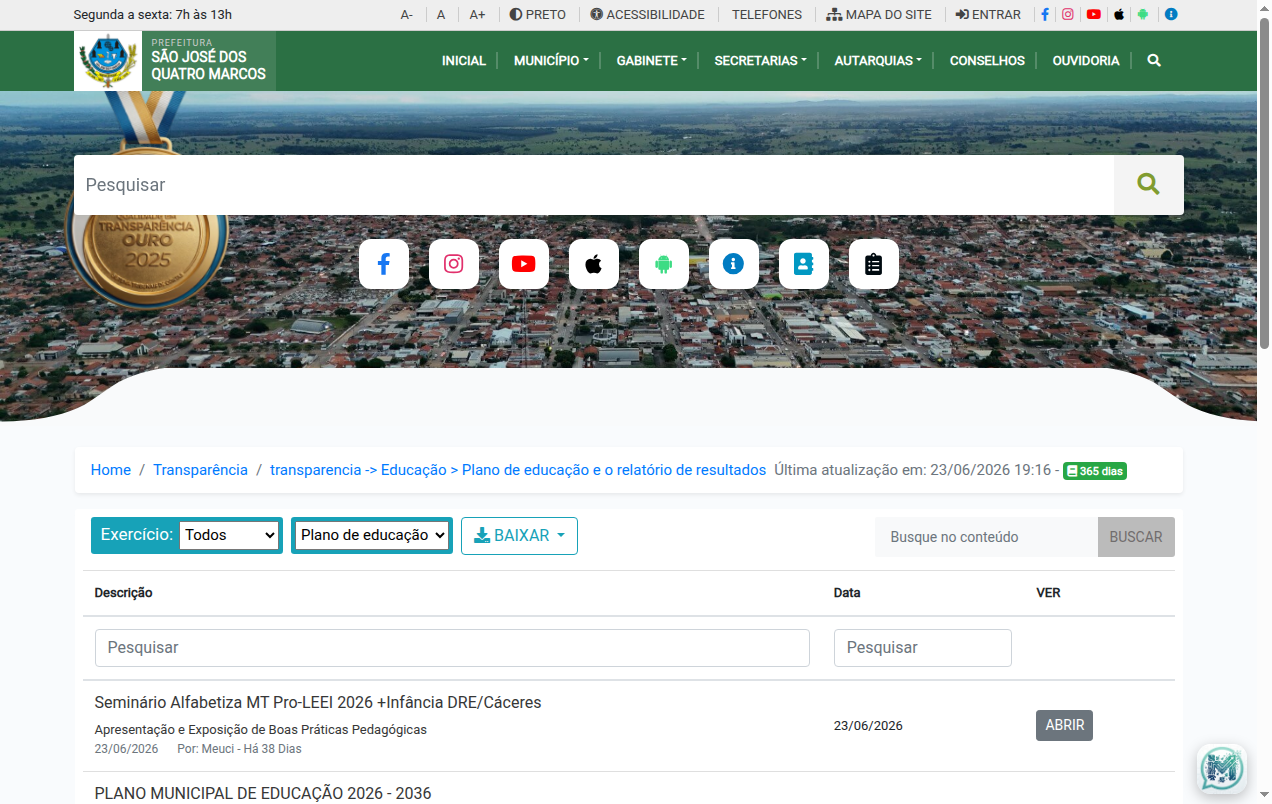Screen dimensions: 1272x804
Task: Expand the BAIXAR download dropdown
Action: [519, 536]
